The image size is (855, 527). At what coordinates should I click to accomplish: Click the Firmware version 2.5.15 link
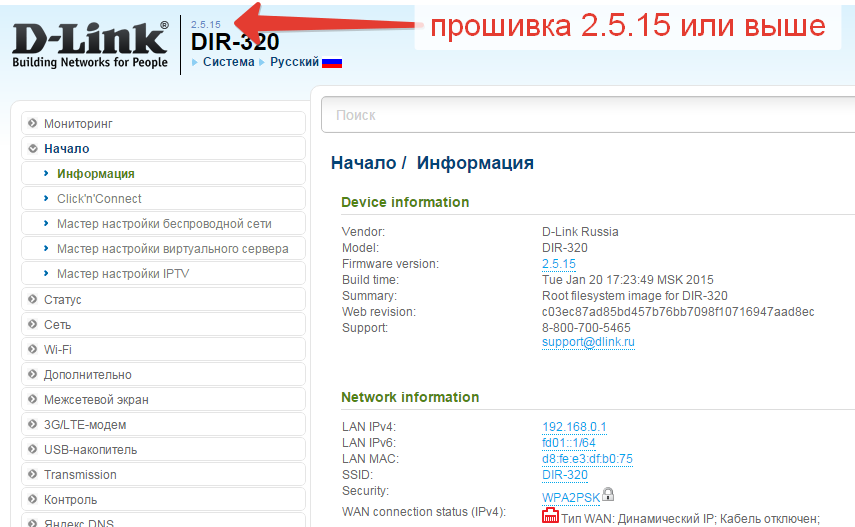pyautogui.click(x=558, y=264)
